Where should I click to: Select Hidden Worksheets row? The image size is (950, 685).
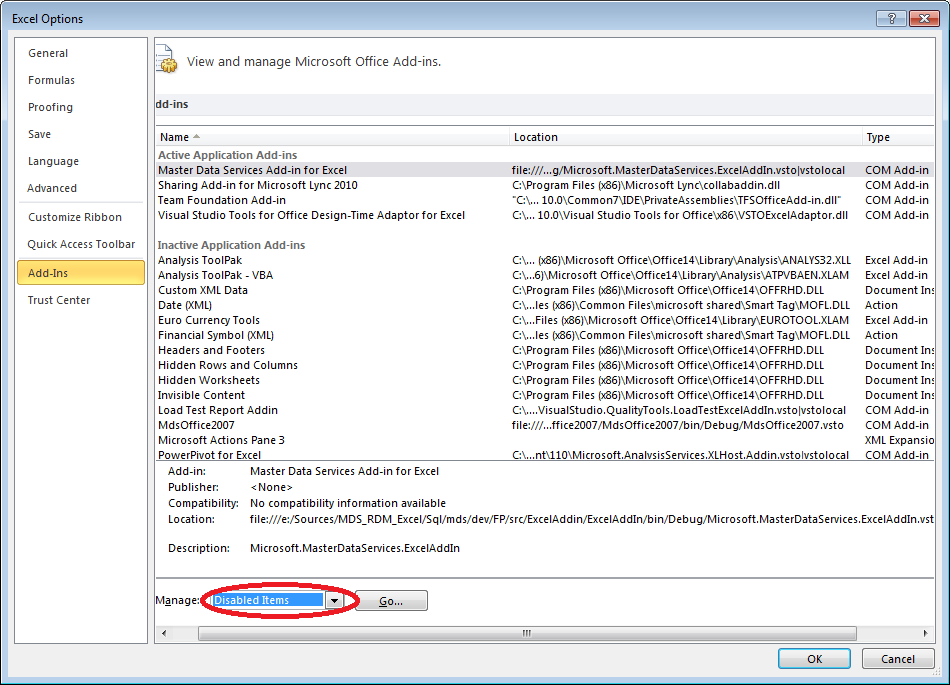(544, 380)
